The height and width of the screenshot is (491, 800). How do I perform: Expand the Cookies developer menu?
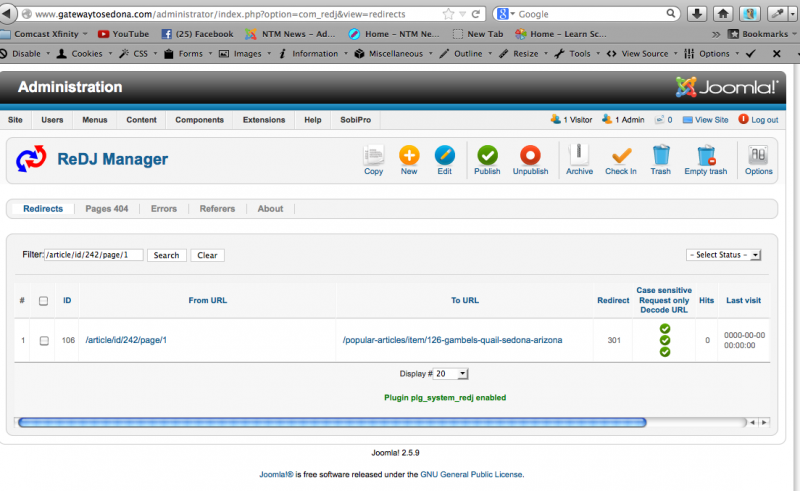pyautogui.click(x=84, y=54)
